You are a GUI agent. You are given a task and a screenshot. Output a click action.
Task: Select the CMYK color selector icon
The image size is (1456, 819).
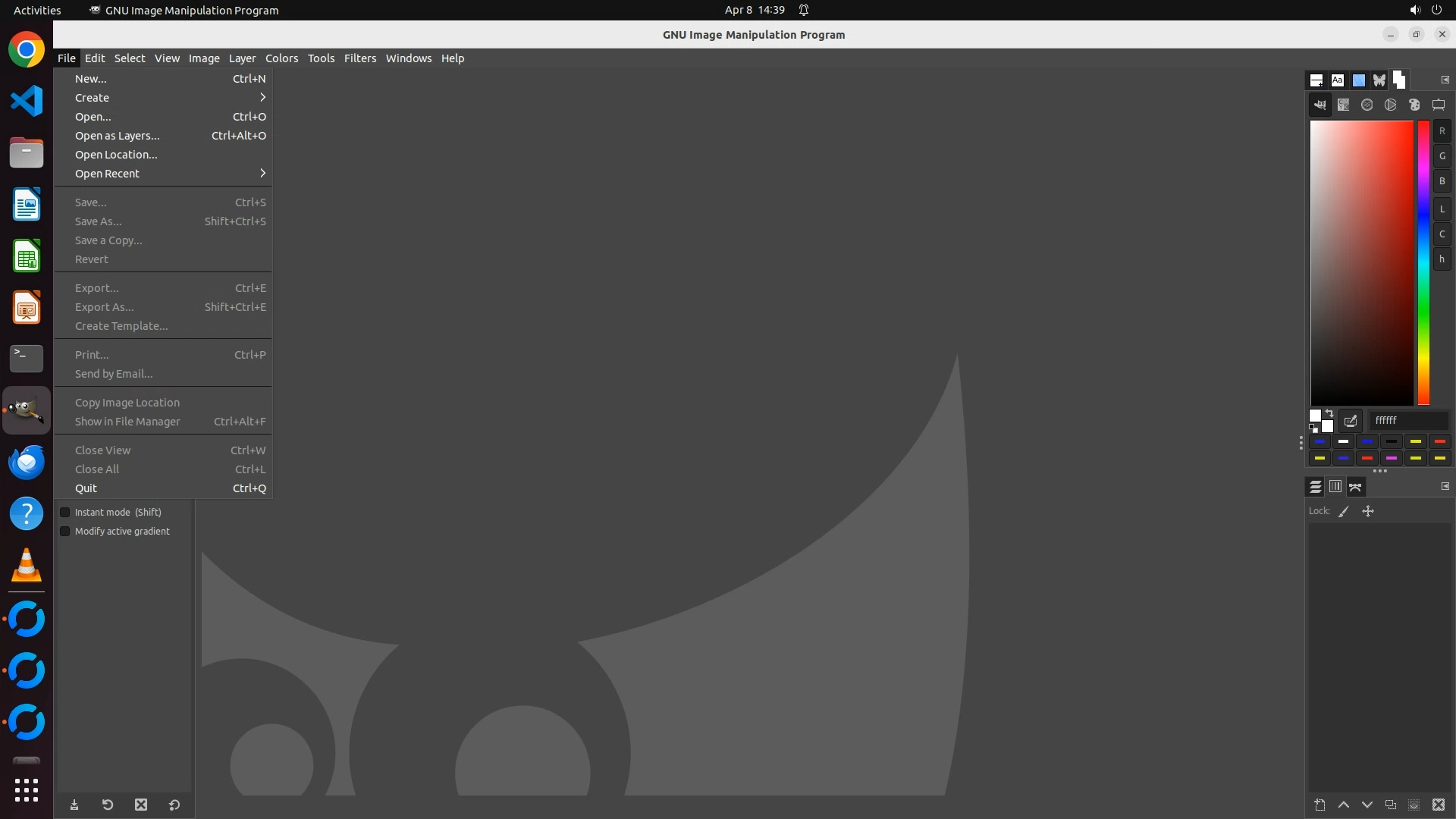point(1343,105)
